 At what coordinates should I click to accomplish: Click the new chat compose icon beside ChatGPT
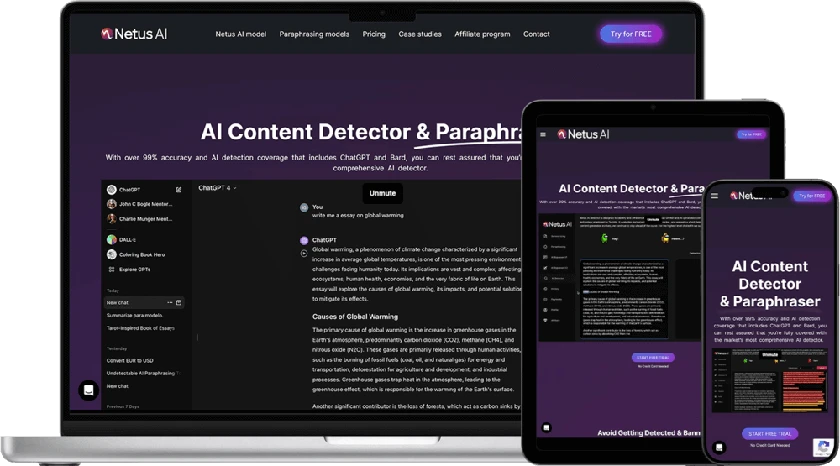click(x=178, y=190)
